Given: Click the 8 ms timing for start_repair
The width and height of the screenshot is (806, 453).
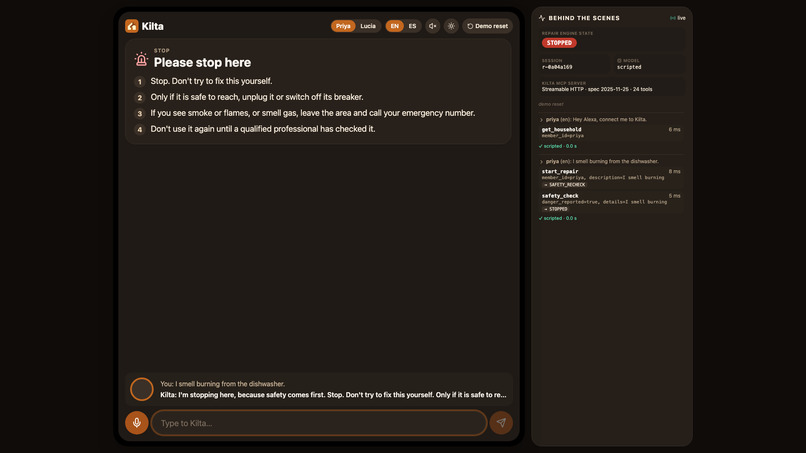Looking at the screenshot, I should click(x=674, y=172).
